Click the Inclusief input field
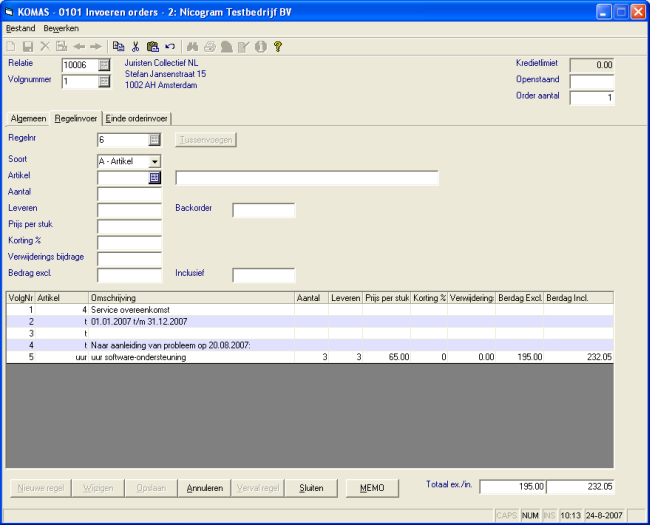650x525 pixels. 264,275
